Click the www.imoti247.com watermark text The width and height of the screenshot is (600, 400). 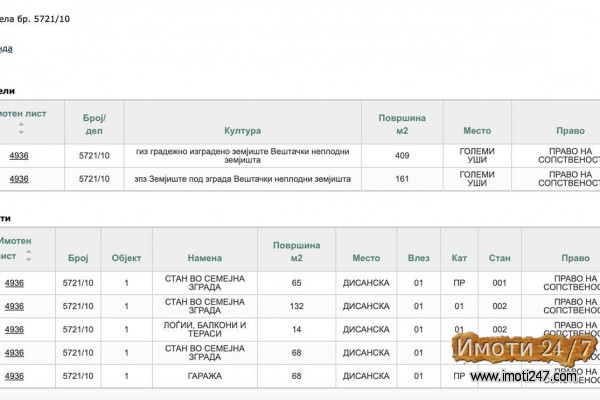[x=523, y=377]
